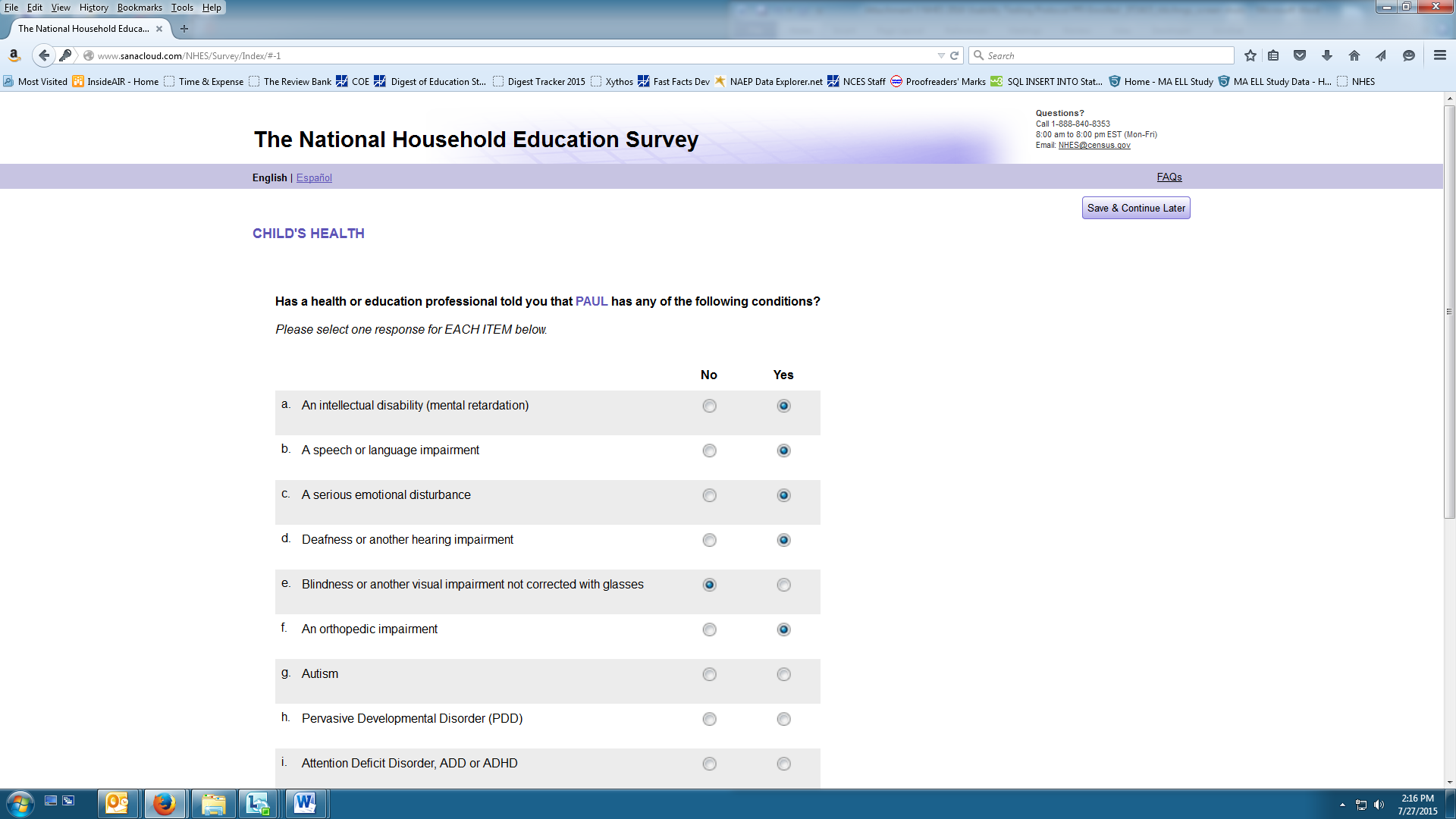Open the History menu
The height and width of the screenshot is (819, 1456).
point(94,8)
